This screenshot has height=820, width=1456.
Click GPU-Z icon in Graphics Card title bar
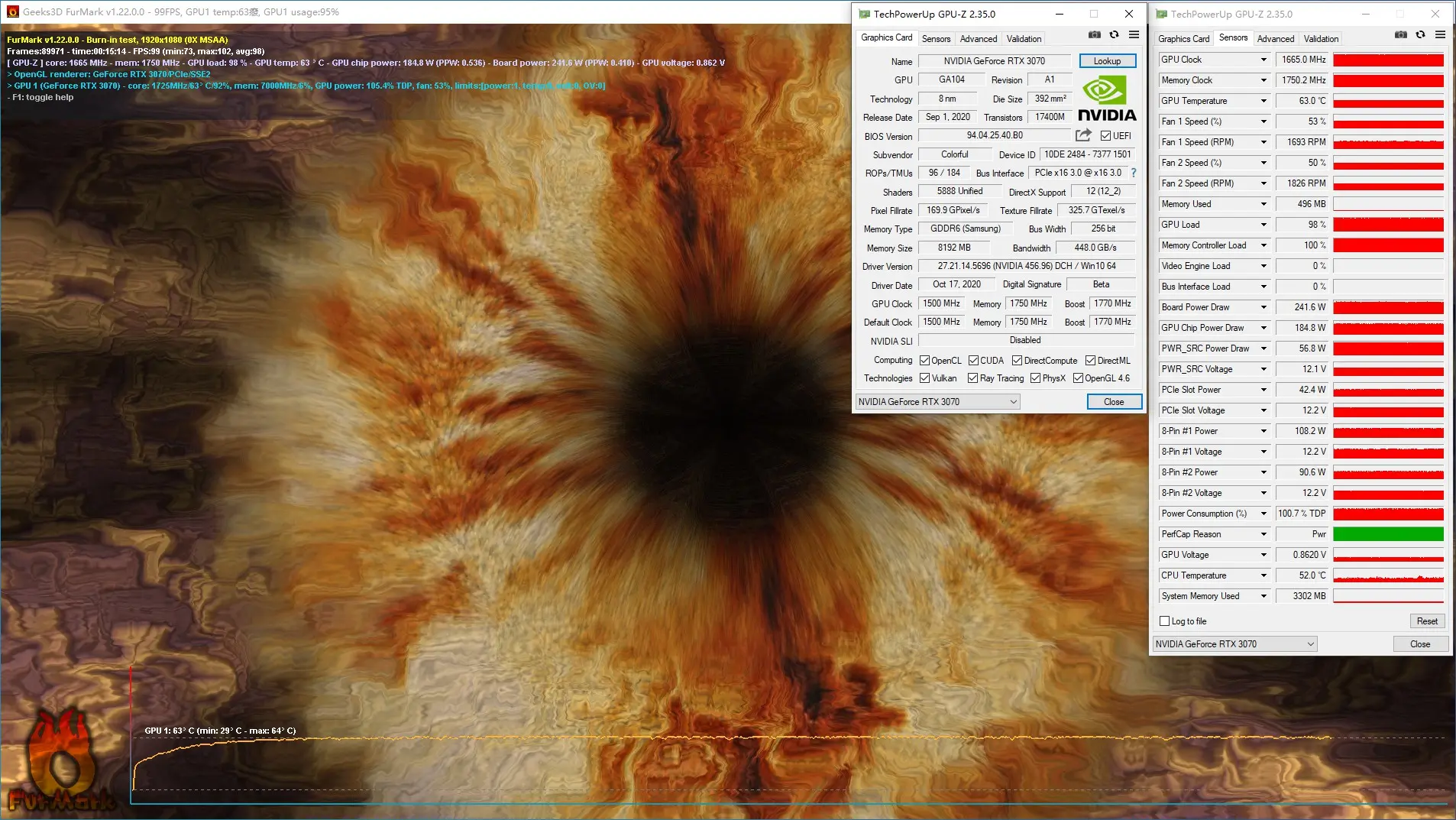(864, 14)
